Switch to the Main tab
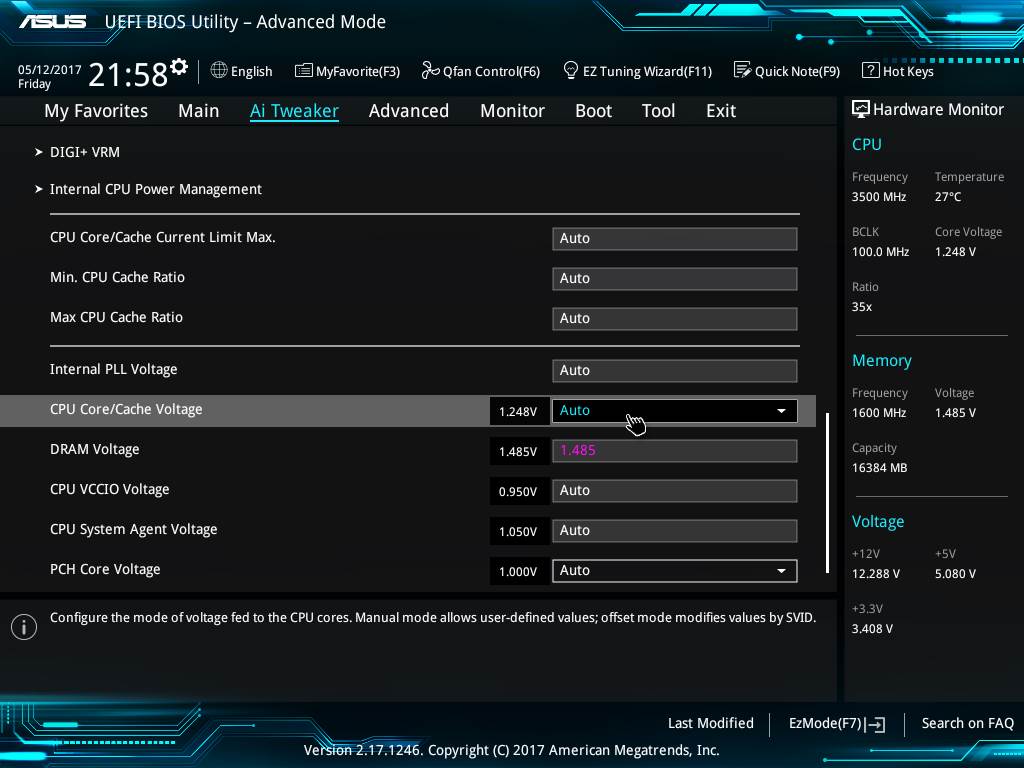This screenshot has width=1024, height=768. [199, 111]
